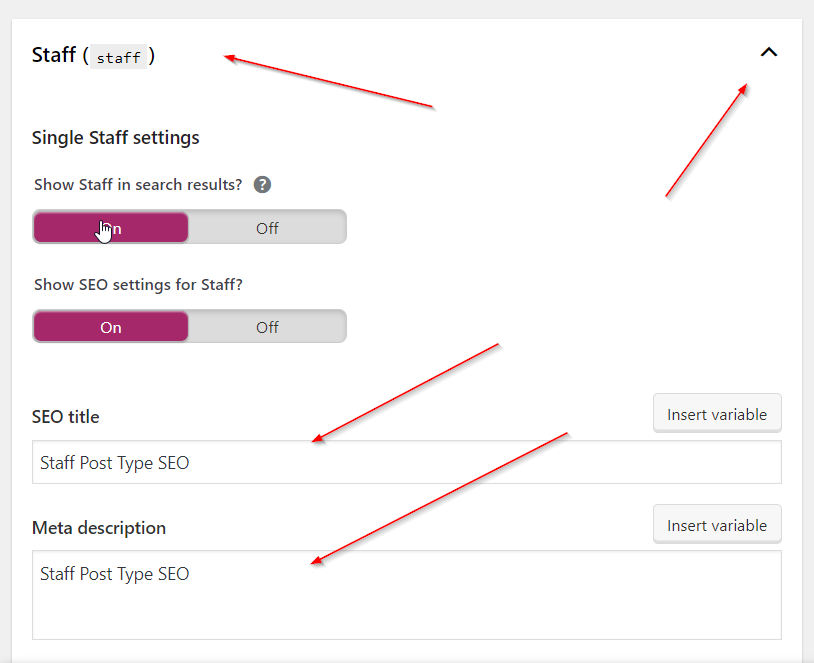Turn on Show Staff in search results

[111, 228]
